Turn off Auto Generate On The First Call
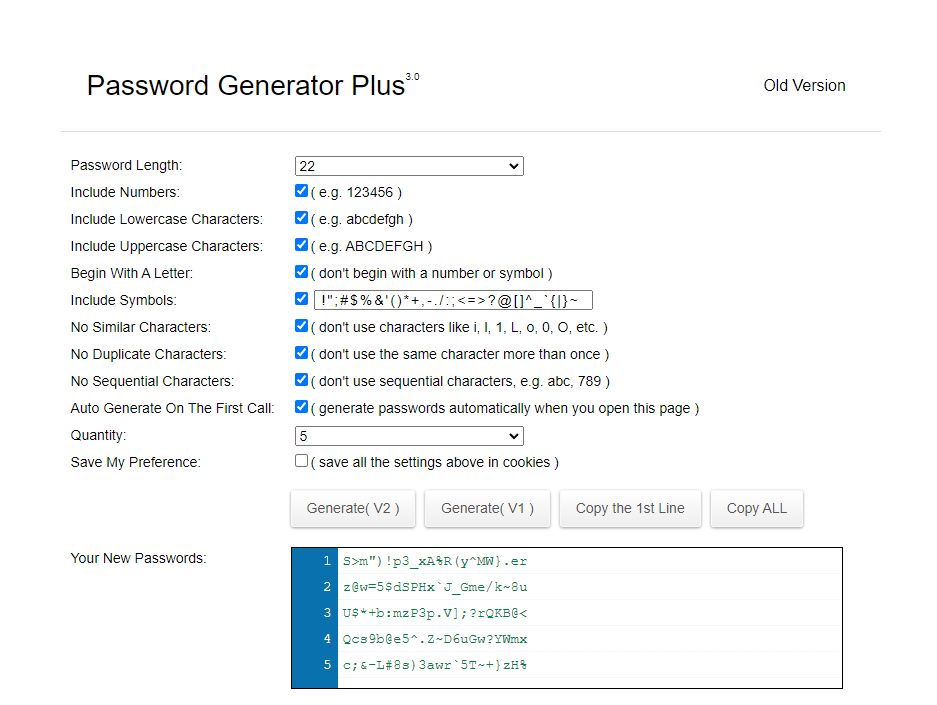Image resolution: width=937 pixels, height=705 pixels. coord(300,406)
